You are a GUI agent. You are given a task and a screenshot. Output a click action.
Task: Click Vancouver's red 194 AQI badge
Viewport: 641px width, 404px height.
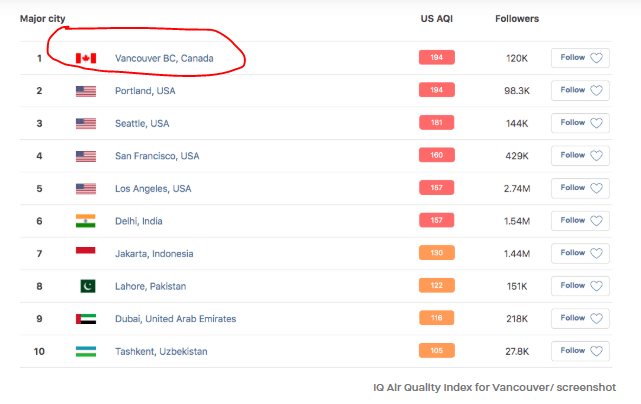click(x=436, y=58)
